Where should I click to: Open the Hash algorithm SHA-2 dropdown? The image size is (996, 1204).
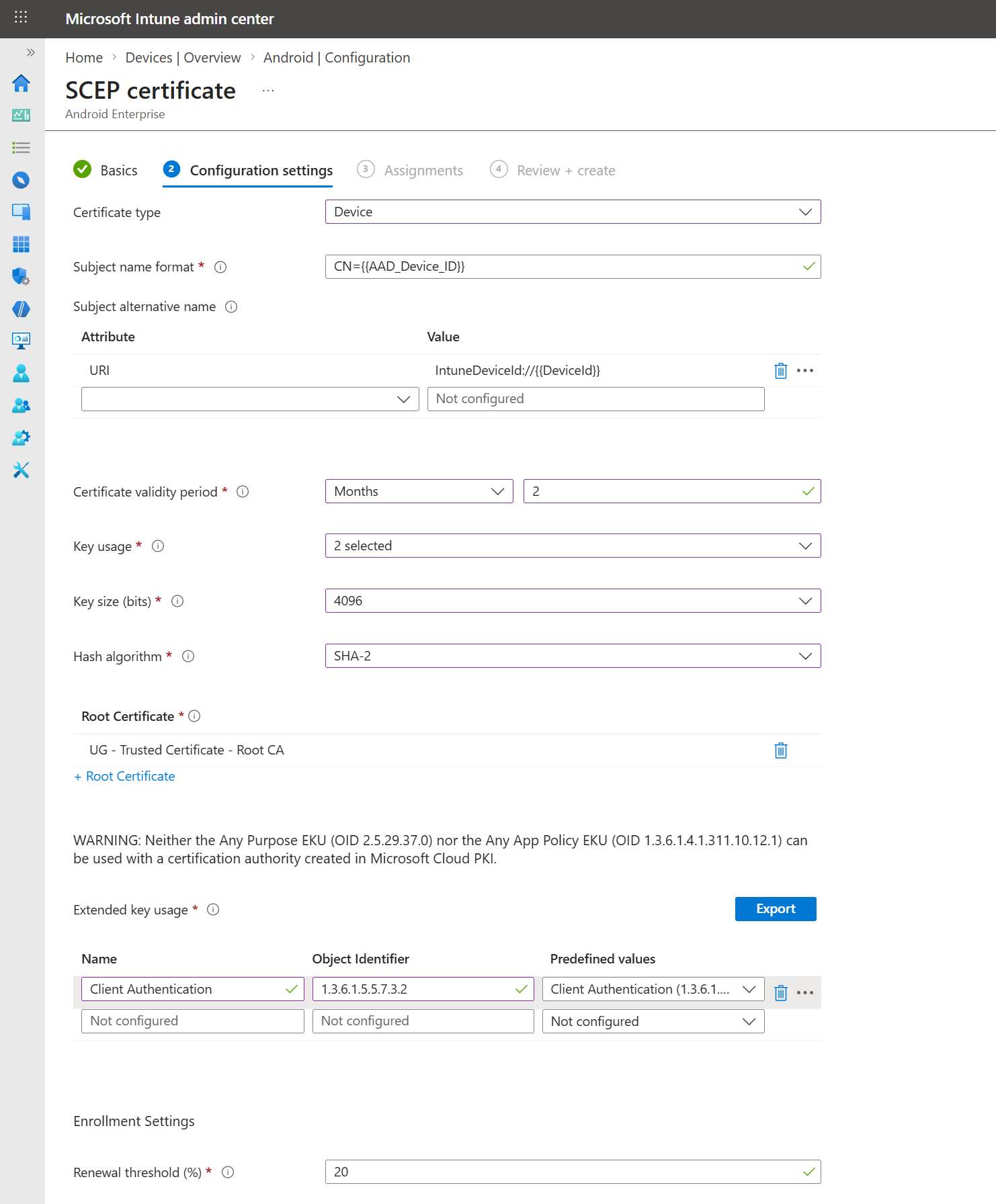click(573, 656)
